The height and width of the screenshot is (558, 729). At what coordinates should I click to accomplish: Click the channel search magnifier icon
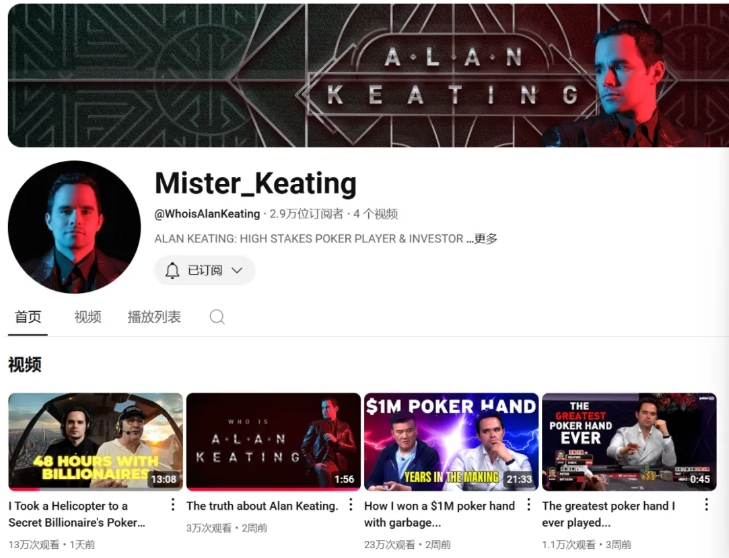[217, 317]
